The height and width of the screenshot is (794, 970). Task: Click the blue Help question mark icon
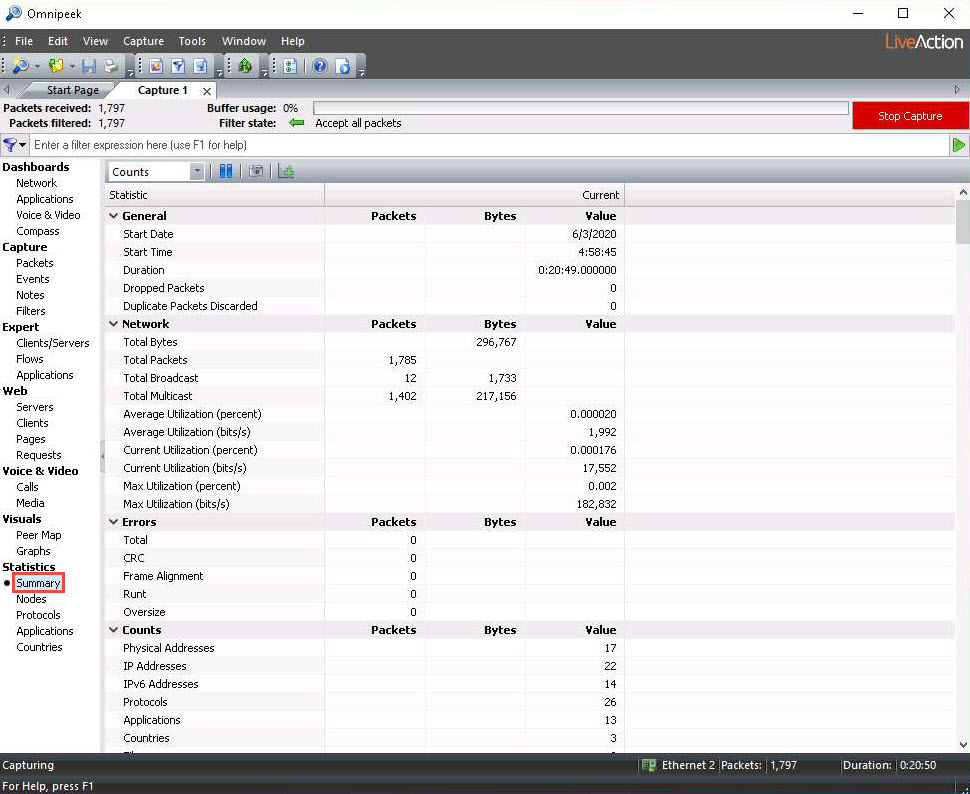[320, 66]
